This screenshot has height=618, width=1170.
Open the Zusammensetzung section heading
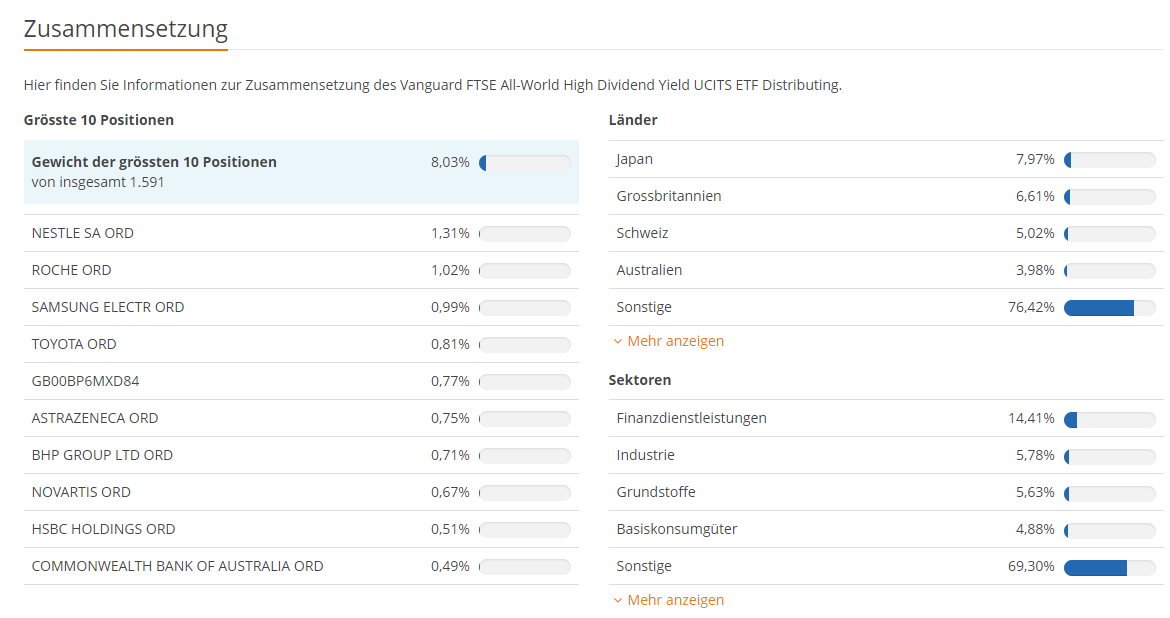pyautogui.click(x=125, y=28)
